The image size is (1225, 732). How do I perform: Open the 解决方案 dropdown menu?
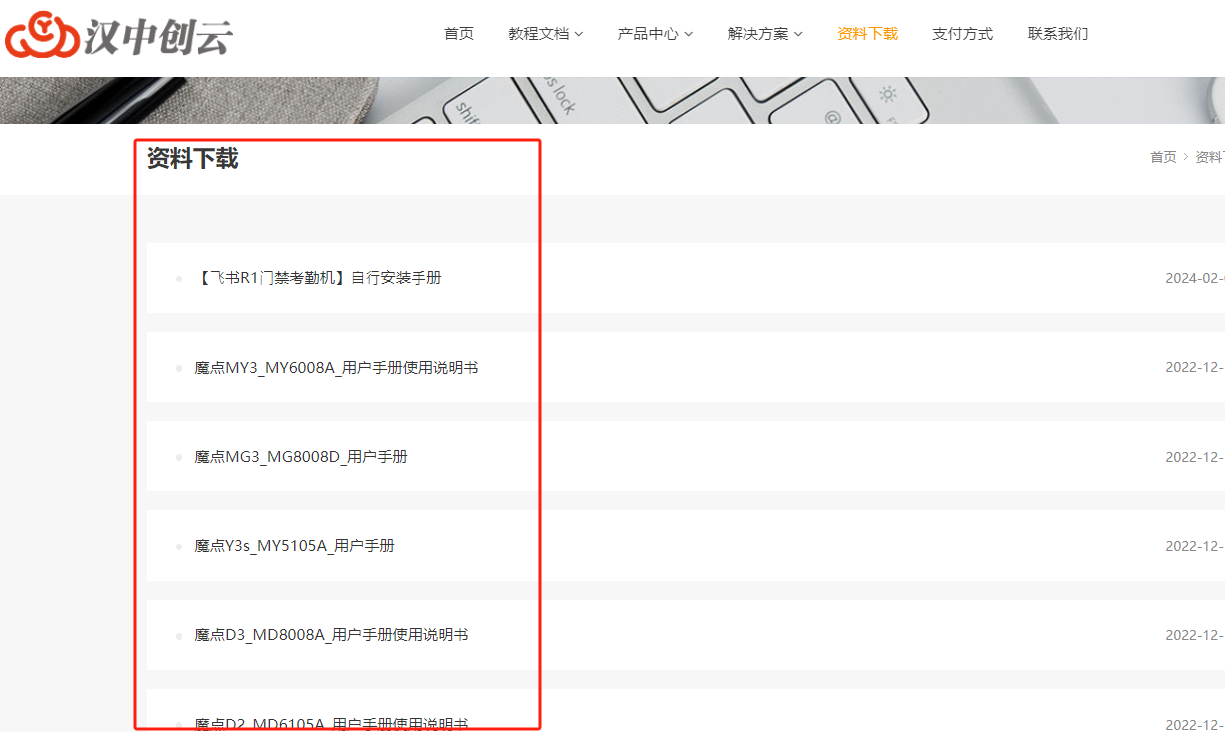(x=765, y=34)
